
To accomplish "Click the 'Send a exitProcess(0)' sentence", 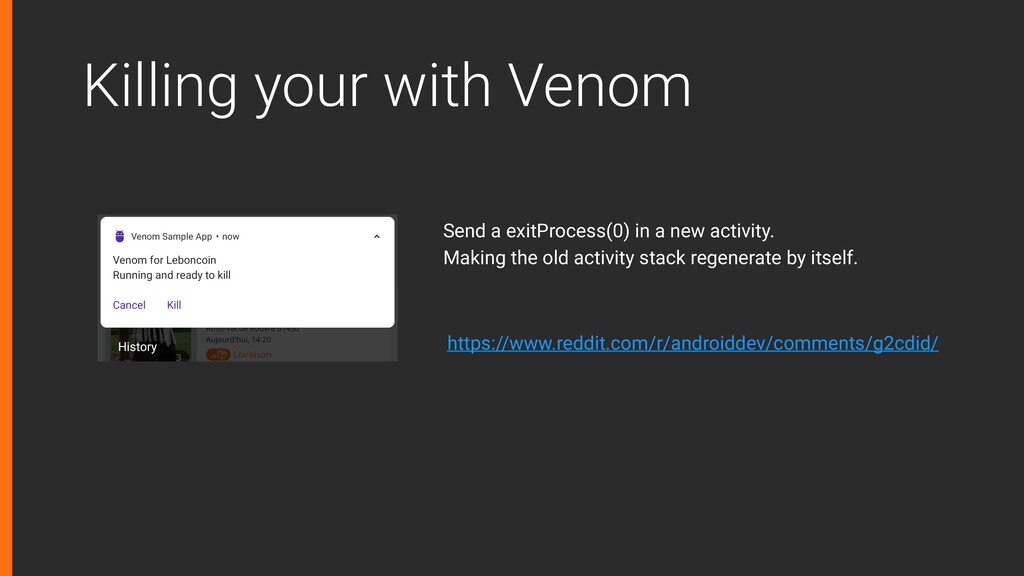I will pos(608,231).
